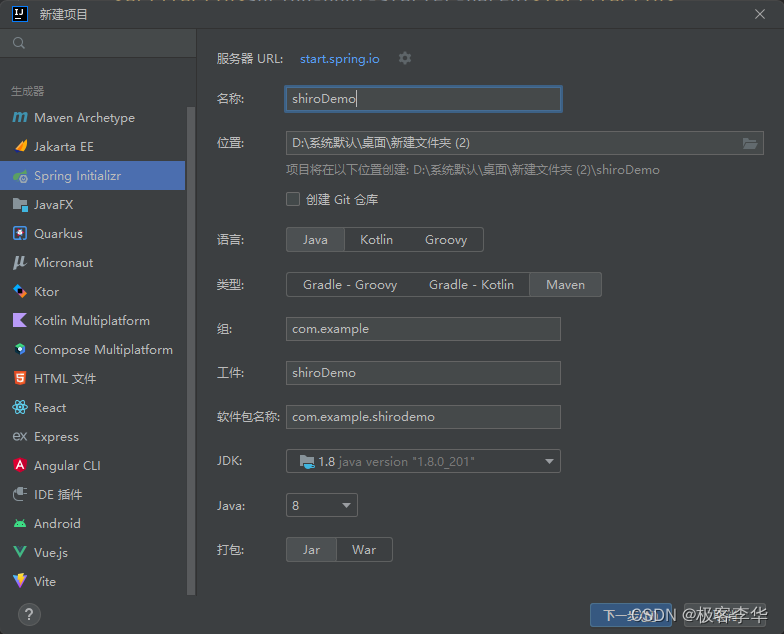Click the artifact field shiroDemo
The width and height of the screenshot is (784, 634).
[x=424, y=373]
